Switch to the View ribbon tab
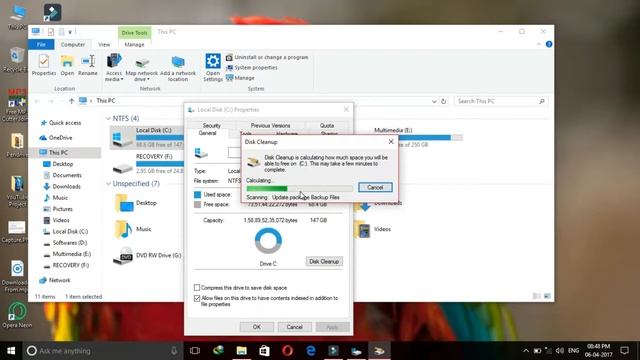This screenshot has height=360, width=640. [104, 44]
